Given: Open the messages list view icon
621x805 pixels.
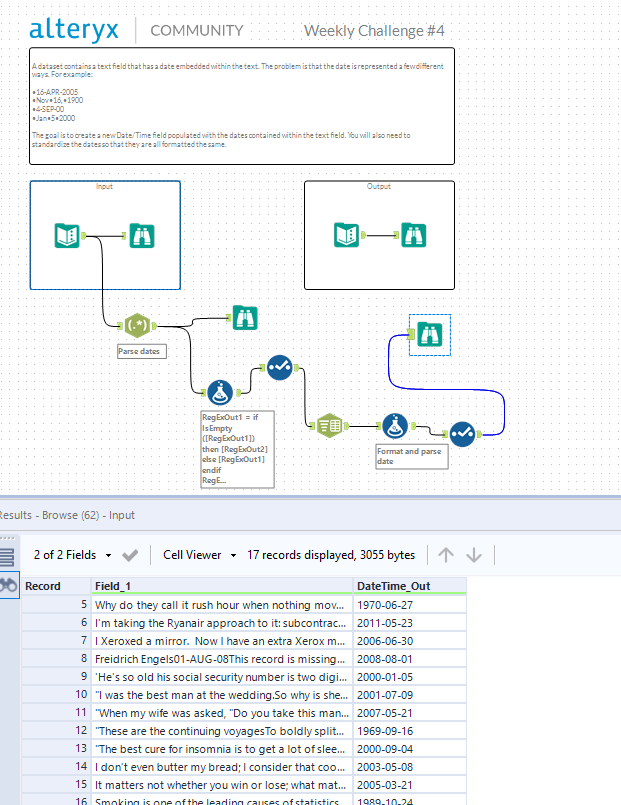Looking at the screenshot, I should [7, 557].
